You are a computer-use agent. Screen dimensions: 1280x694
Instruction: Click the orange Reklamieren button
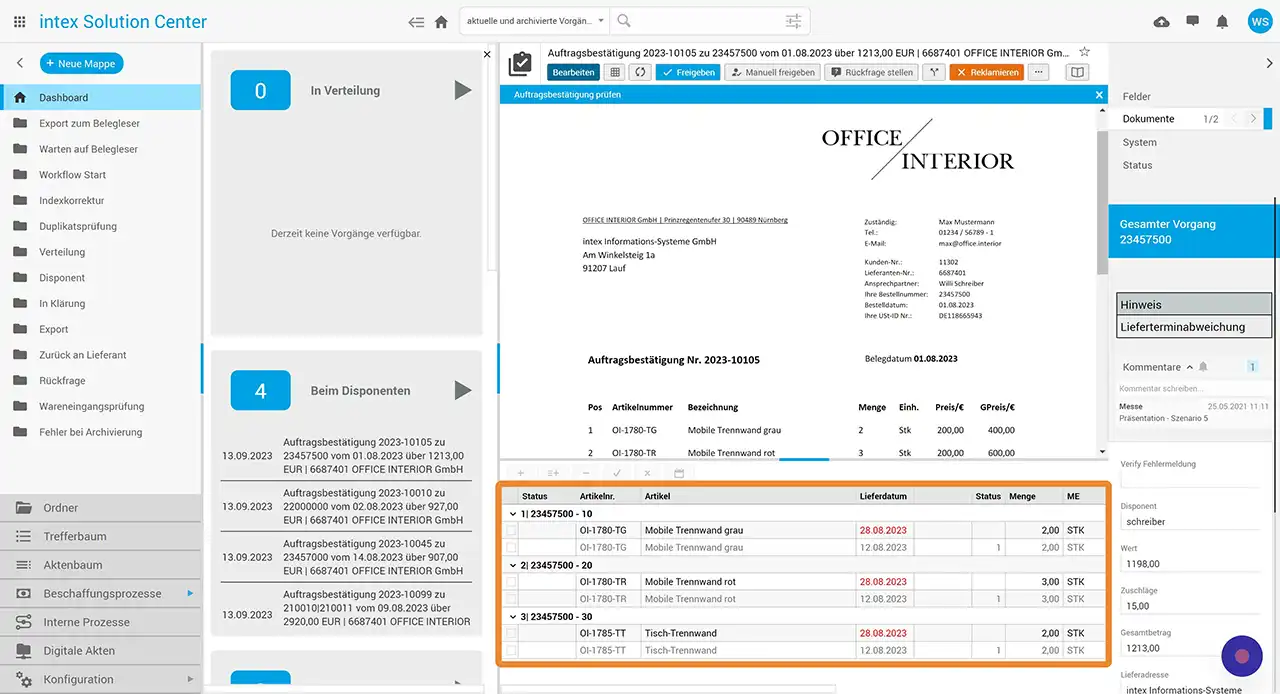tap(986, 72)
